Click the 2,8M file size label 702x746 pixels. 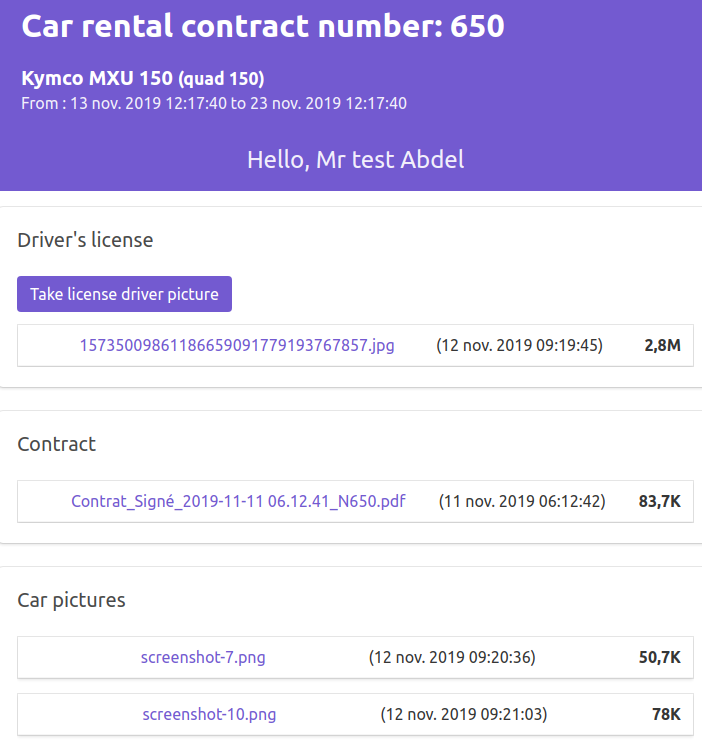pos(662,346)
